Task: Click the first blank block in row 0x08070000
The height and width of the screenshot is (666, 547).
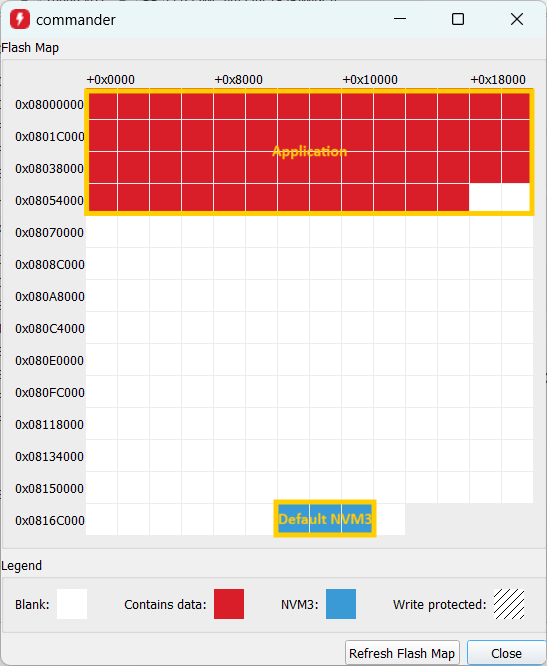Action: point(102,232)
